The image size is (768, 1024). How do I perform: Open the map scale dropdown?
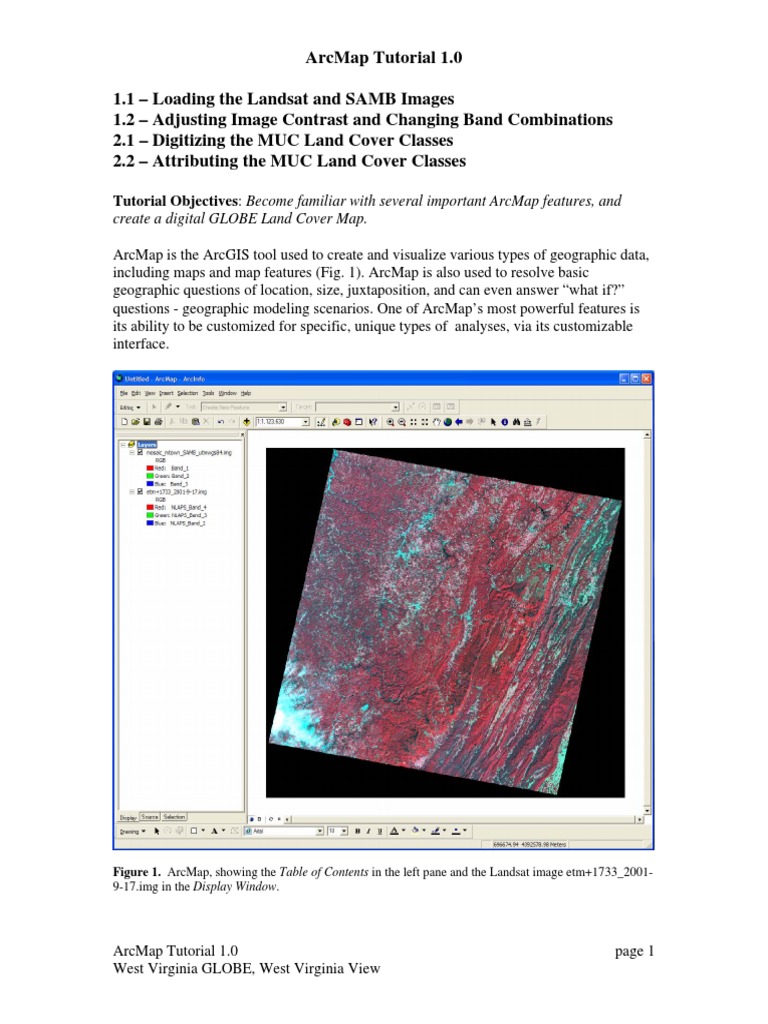tap(305, 422)
